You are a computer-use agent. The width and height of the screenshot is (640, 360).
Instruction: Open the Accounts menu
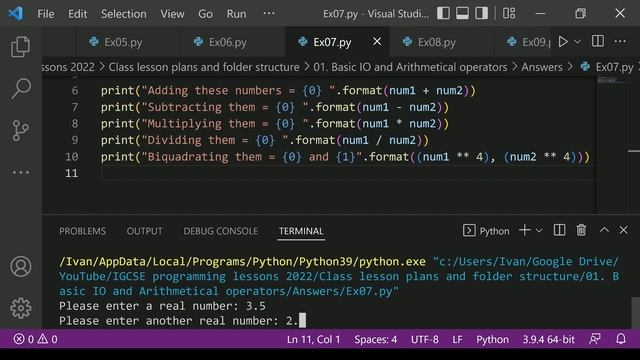tap(20, 267)
